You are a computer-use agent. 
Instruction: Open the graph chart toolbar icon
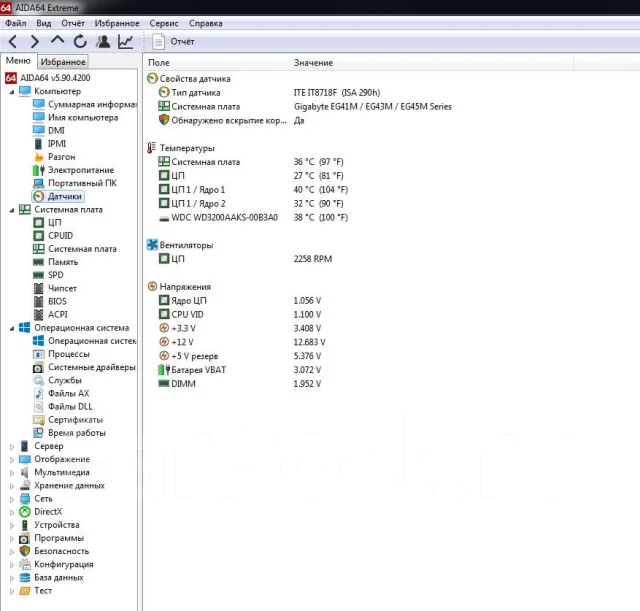(125, 41)
